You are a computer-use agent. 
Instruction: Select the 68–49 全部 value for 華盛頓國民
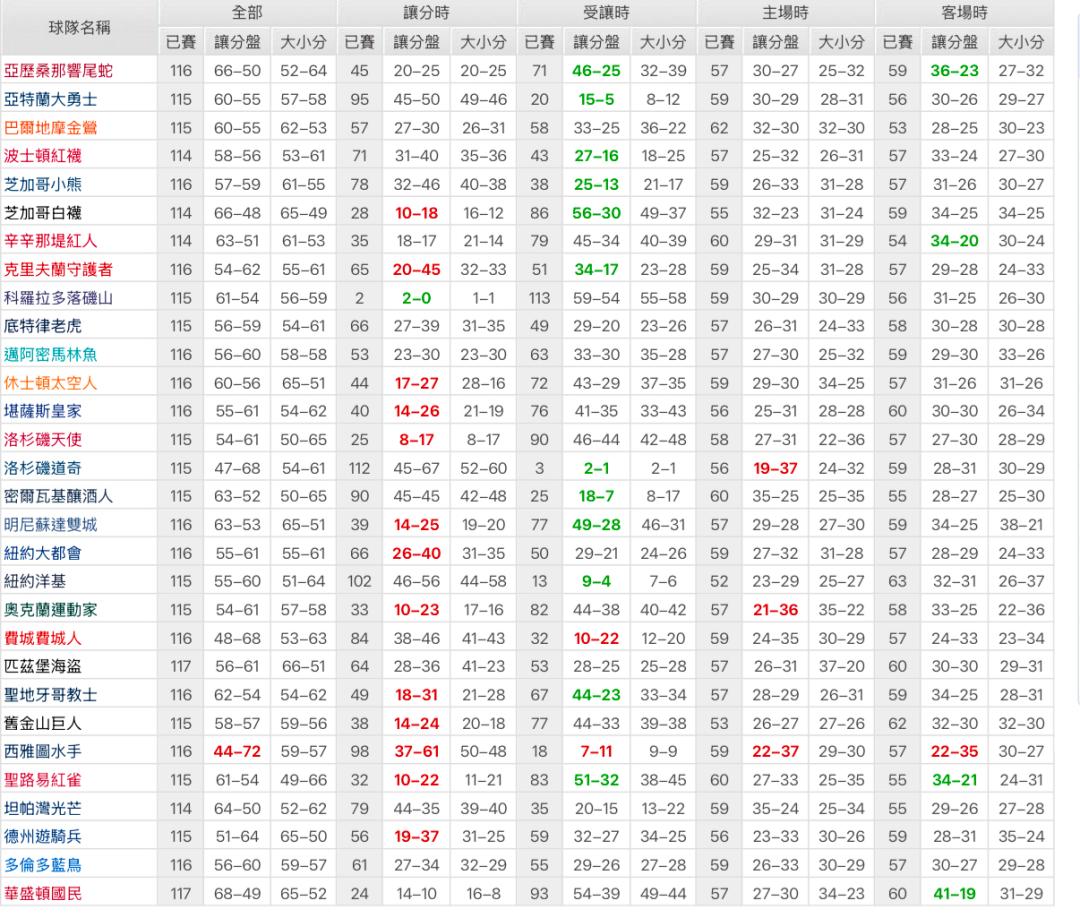click(x=237, y=894)
